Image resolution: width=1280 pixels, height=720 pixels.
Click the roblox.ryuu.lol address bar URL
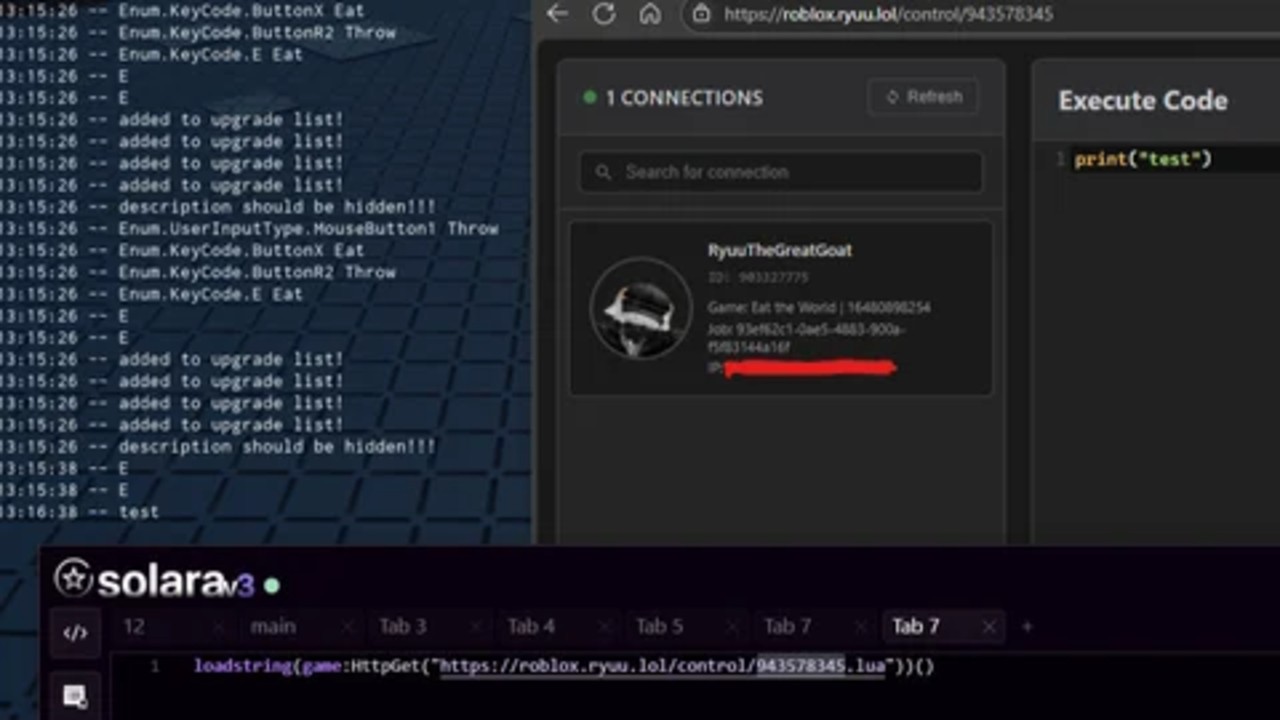click(888, 14)
